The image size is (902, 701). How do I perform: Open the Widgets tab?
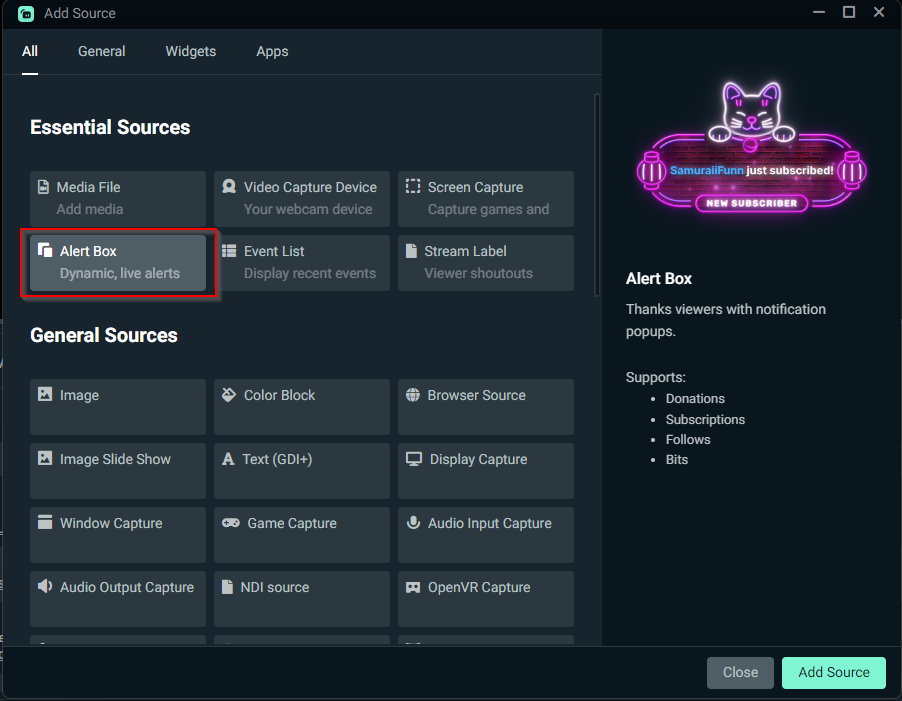(191, 51)
